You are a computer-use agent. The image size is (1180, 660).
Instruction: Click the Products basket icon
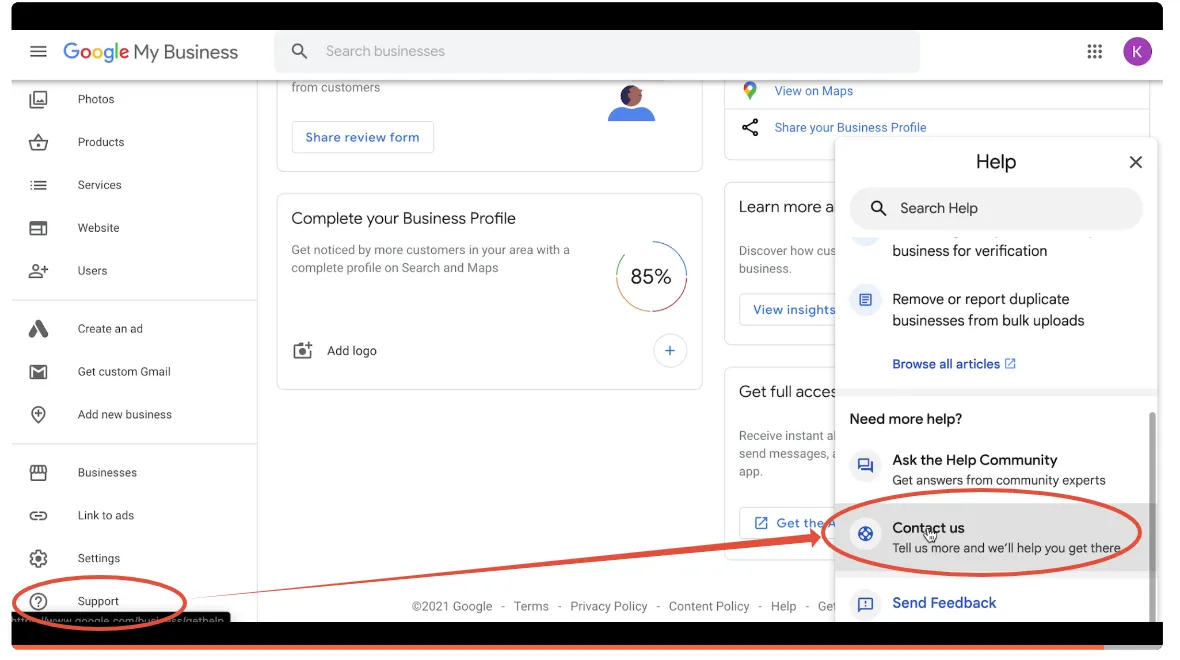[x=38, y=142]
